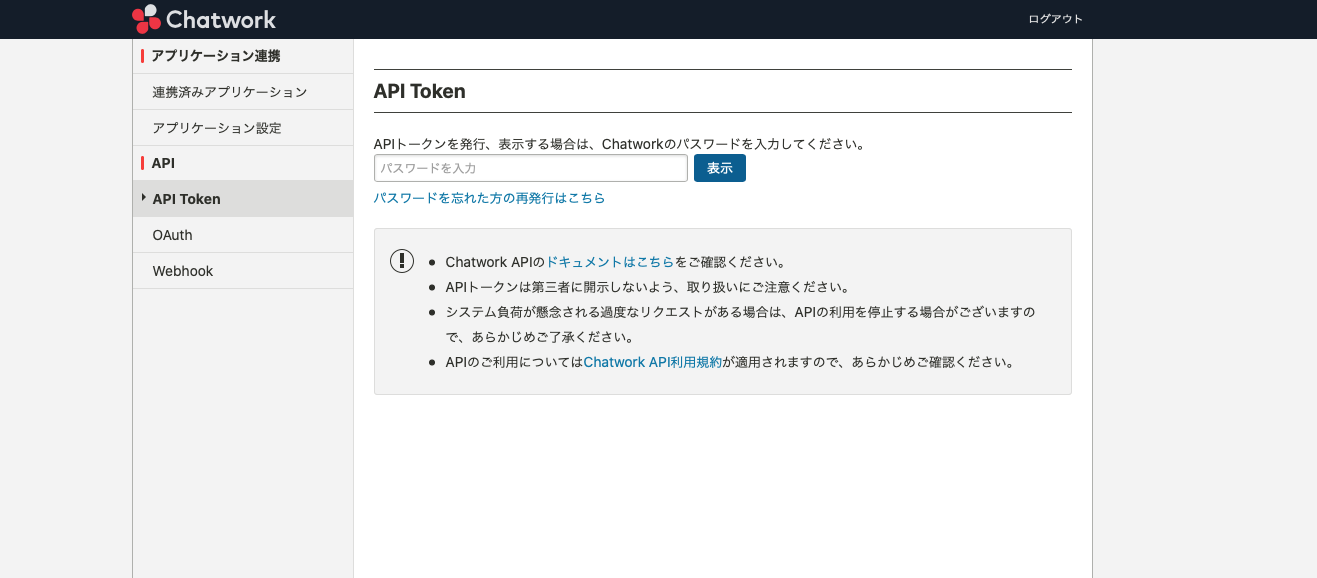Click the API section heading in the sidebar
Screen dimensions: 1317x578
(163, 163)
